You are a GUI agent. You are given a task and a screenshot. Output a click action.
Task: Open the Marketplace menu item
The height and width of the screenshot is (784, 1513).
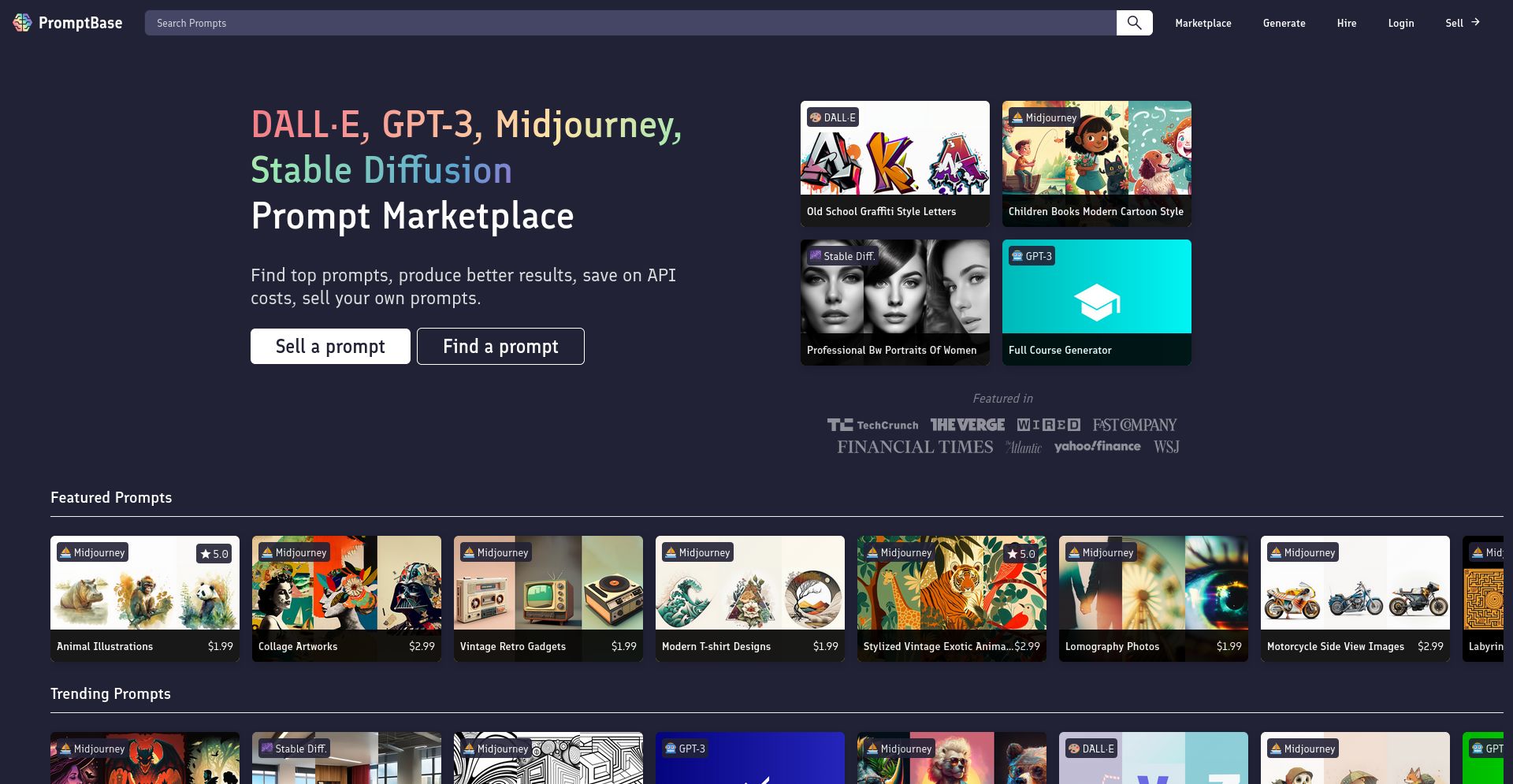[1203, 23]
